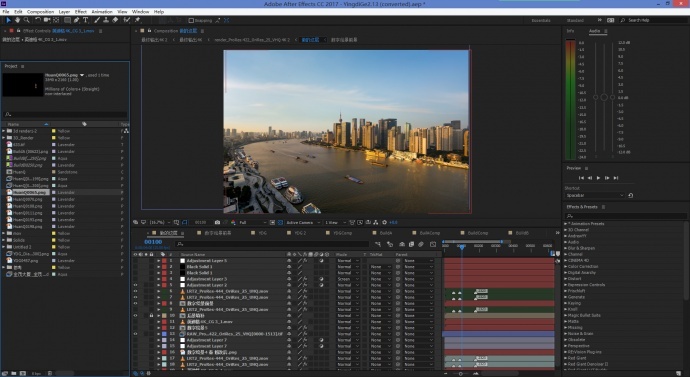Open Spacebar shortcut dropdown in Preview
The width and height of the screenshot is (690, 377).
coord(595,195)
